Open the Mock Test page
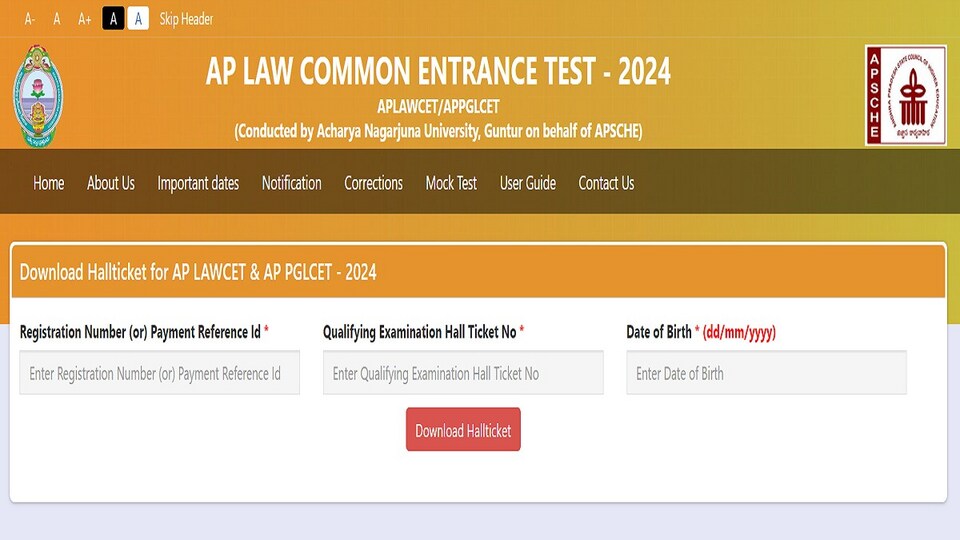The image size is (960, 540). [451, 183]
